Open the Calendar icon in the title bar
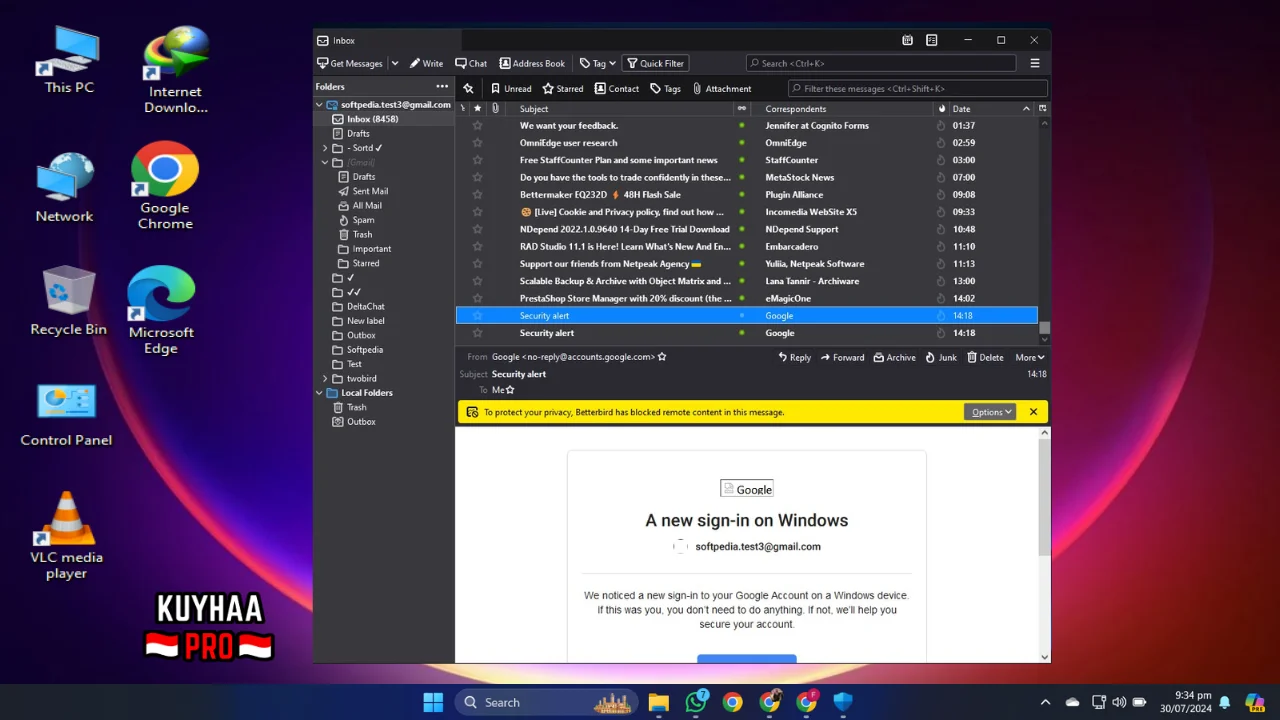The image size is (1280, 720). click(907, 40)
